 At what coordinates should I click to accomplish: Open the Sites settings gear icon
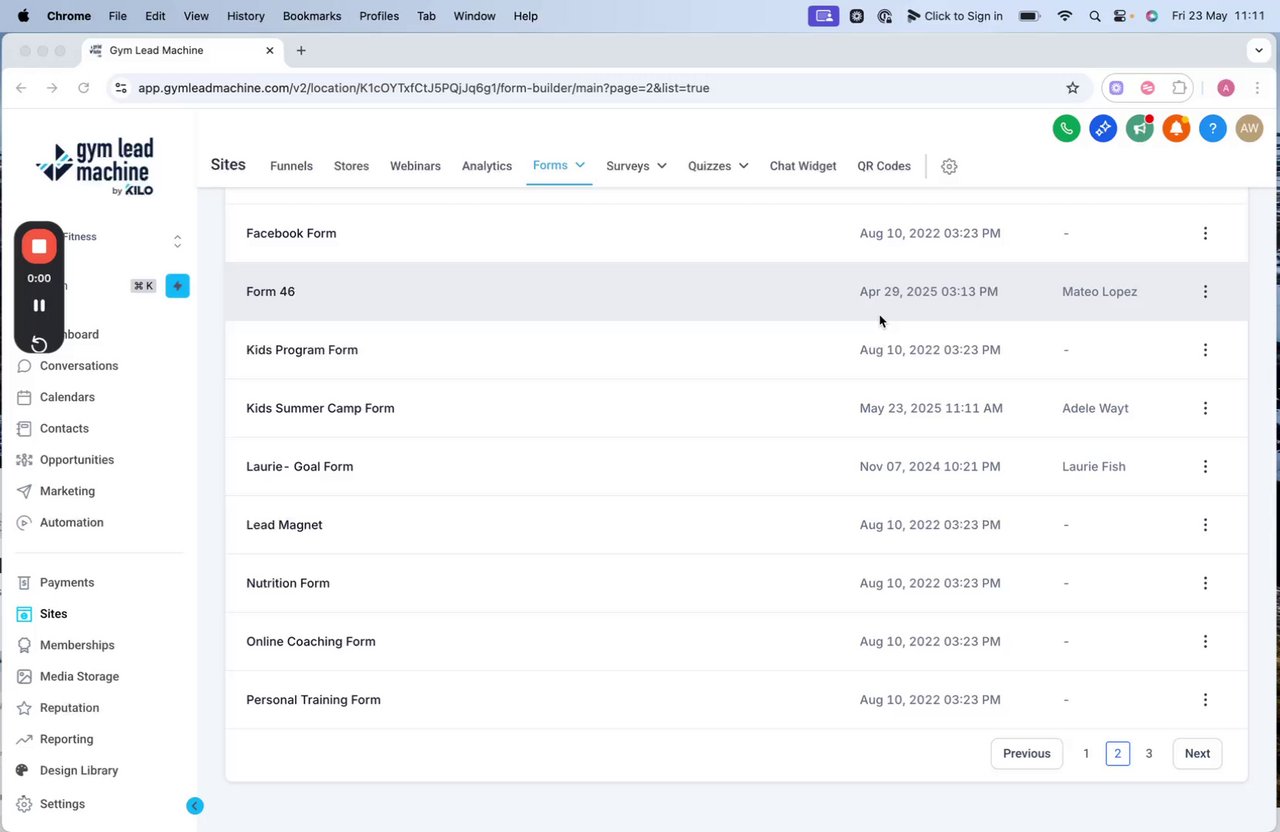click(x=949, y=167)
